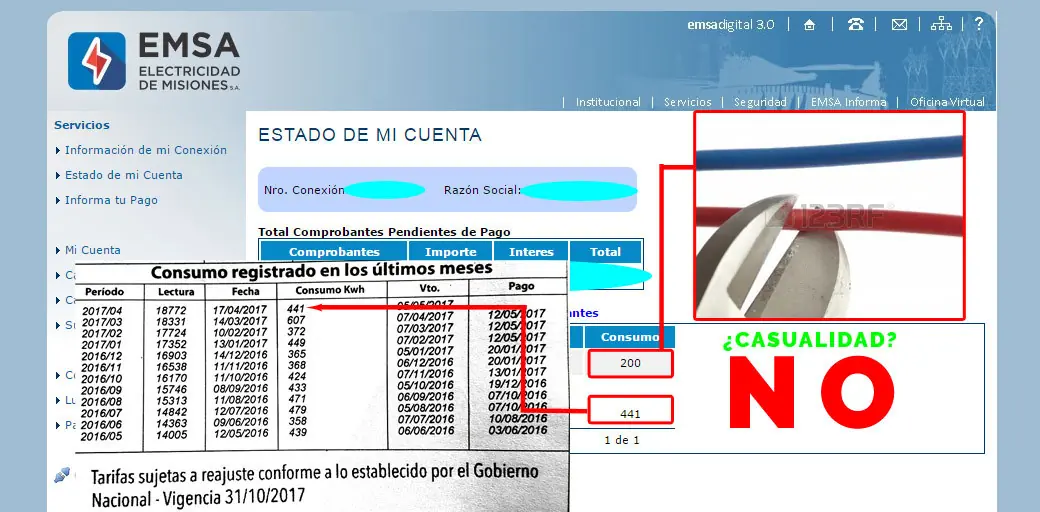This screenshot has width=1040, height=512.
Task: Click the Comprobantes column header
Action: (x=334, y=252)
